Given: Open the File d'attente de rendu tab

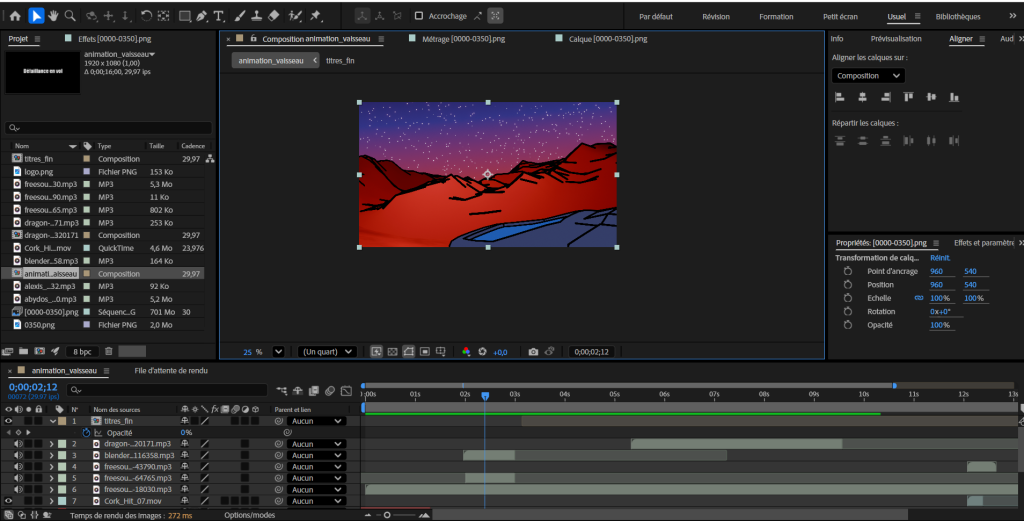Looking at the screenshot, I should point(171,371).
